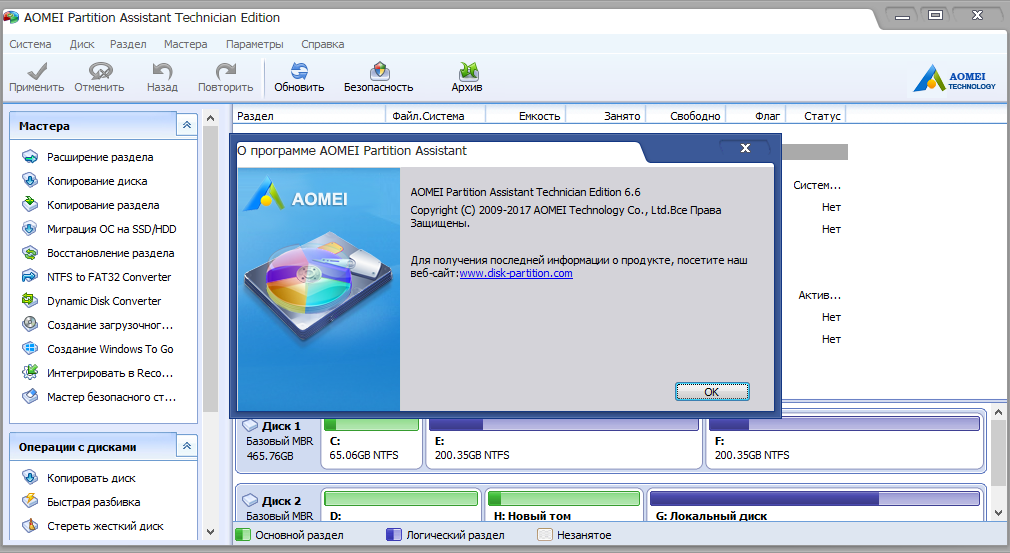Click the disk map scroll-down arrow

(x=998, y=513)
